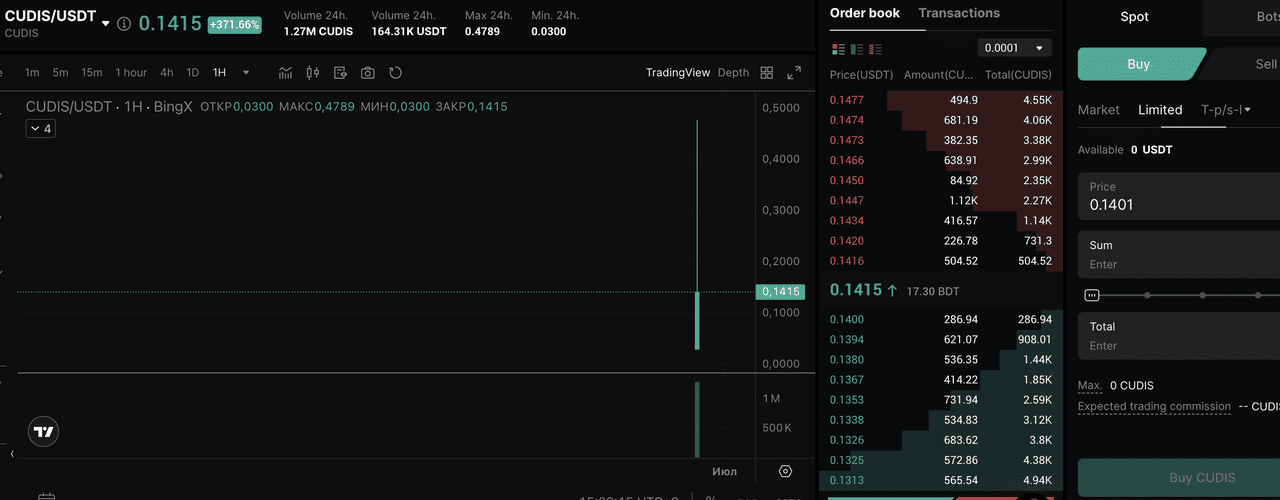Screen dimensions: 1280x500
Task: Click bid price 0.1353 row
Action: (941, 400)
